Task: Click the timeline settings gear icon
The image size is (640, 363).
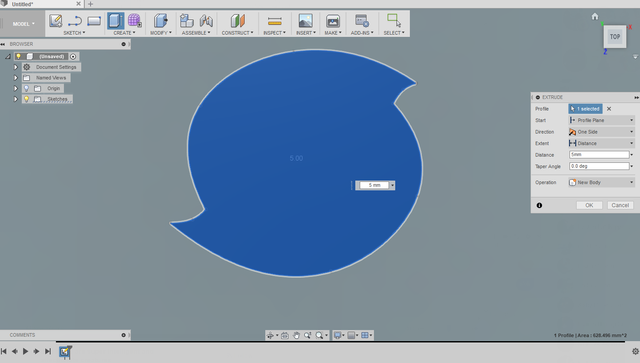Action: pos(635,351)
